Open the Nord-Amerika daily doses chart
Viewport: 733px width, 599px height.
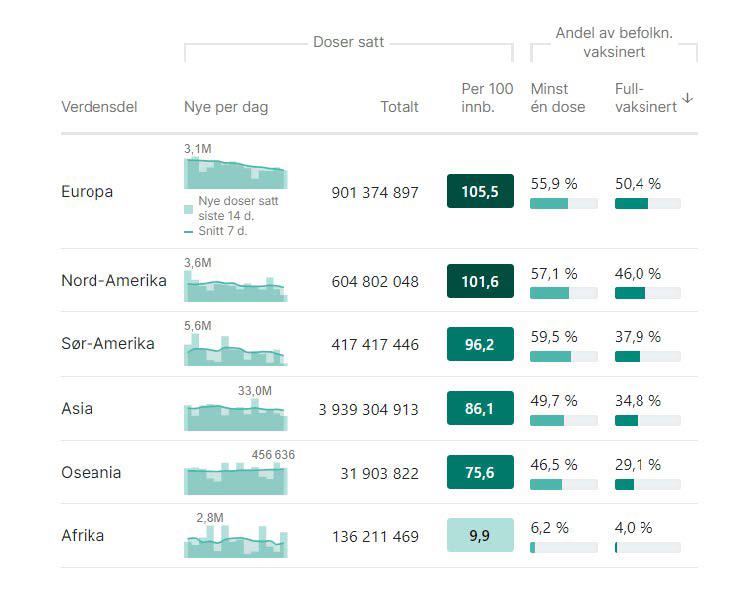(235, 287)
